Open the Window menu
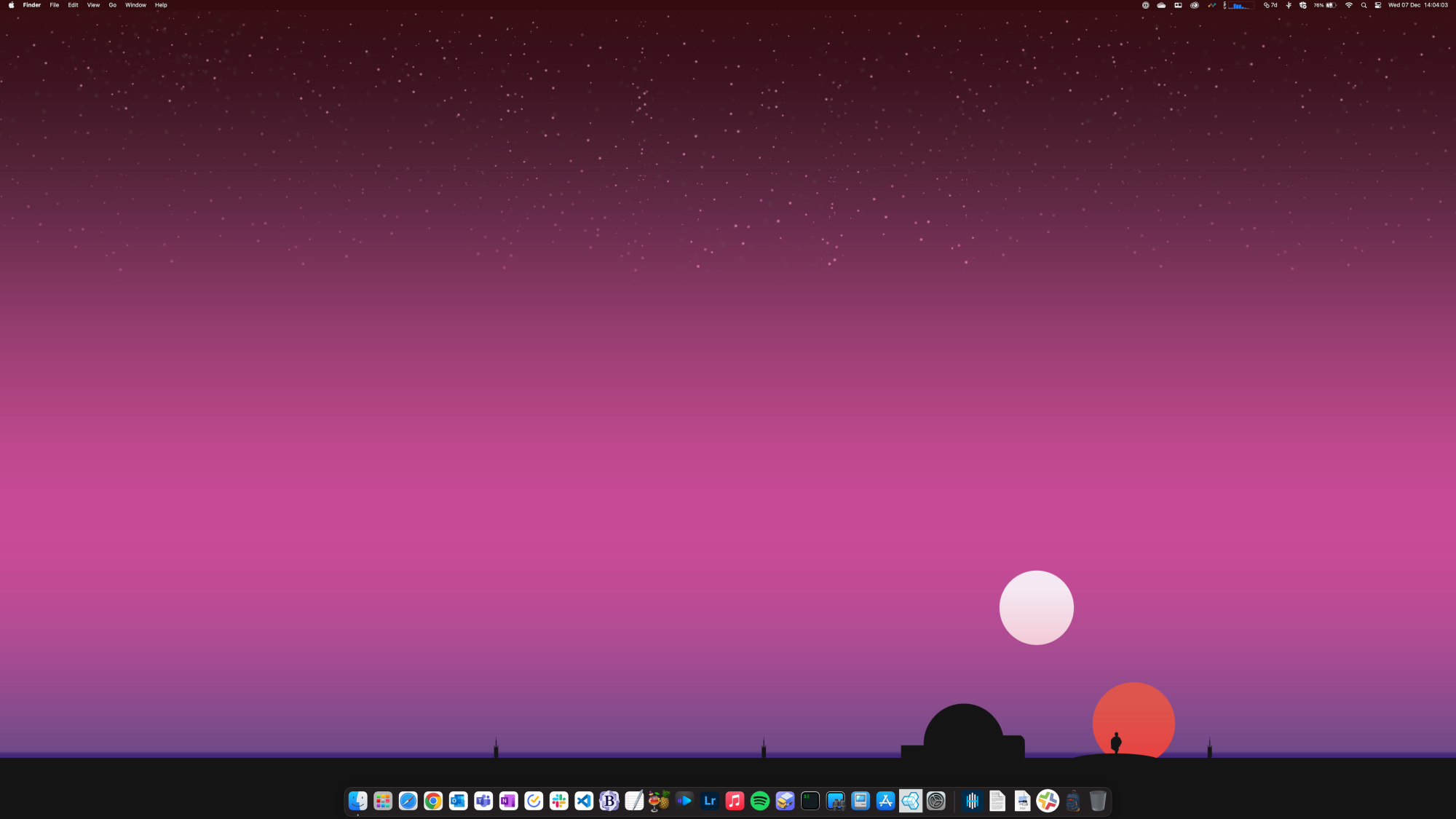Screen dimensions: 1456x819 tap(135, 5)
